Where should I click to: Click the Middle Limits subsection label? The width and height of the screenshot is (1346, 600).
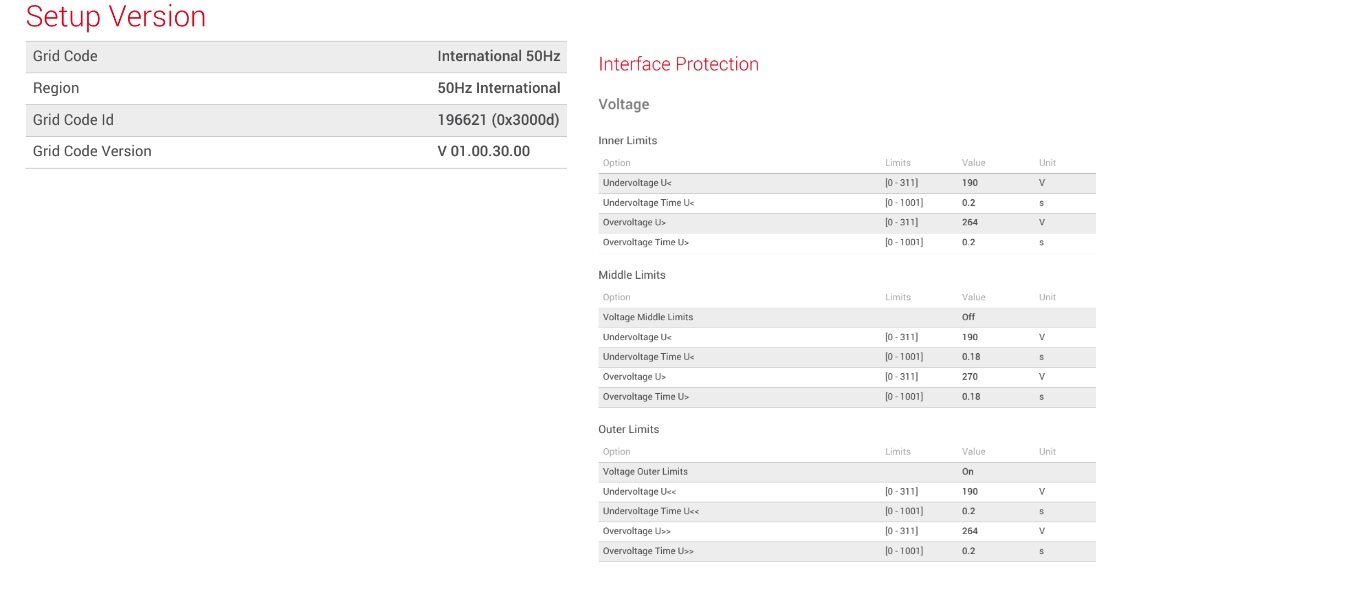[631, 275]
